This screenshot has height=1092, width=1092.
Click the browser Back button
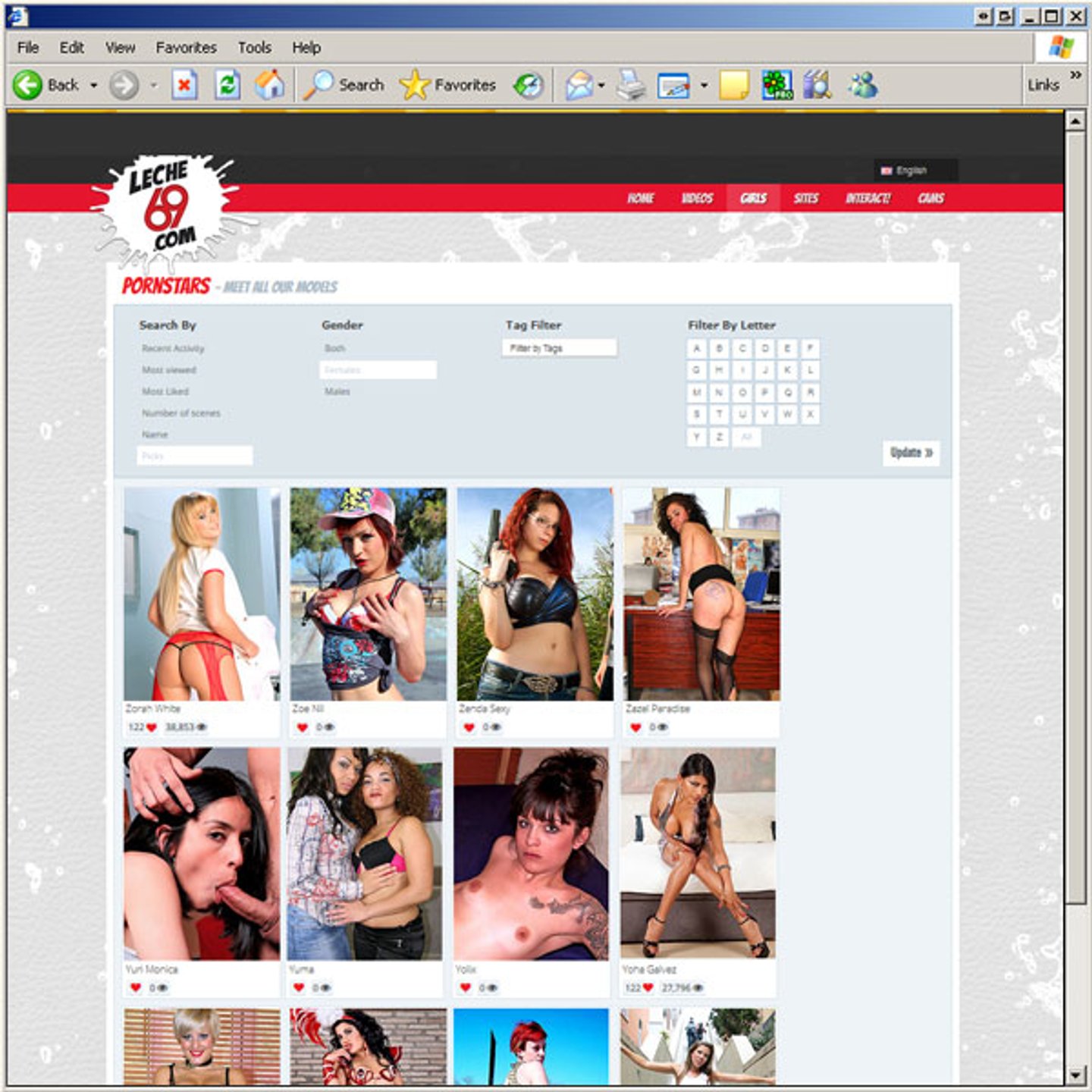point(47,85)
